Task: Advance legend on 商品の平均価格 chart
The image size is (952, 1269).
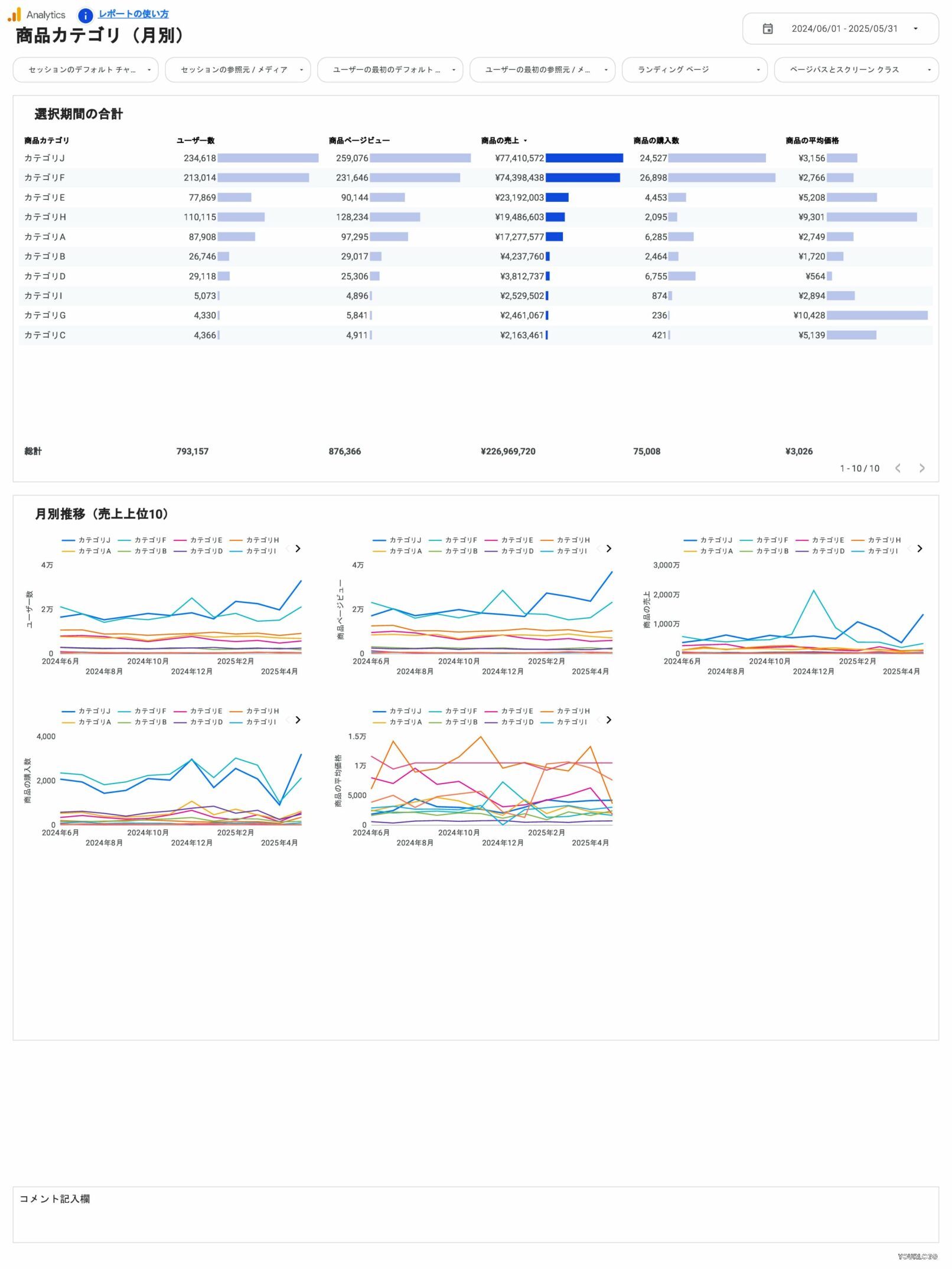Action: tap(609, 720)
